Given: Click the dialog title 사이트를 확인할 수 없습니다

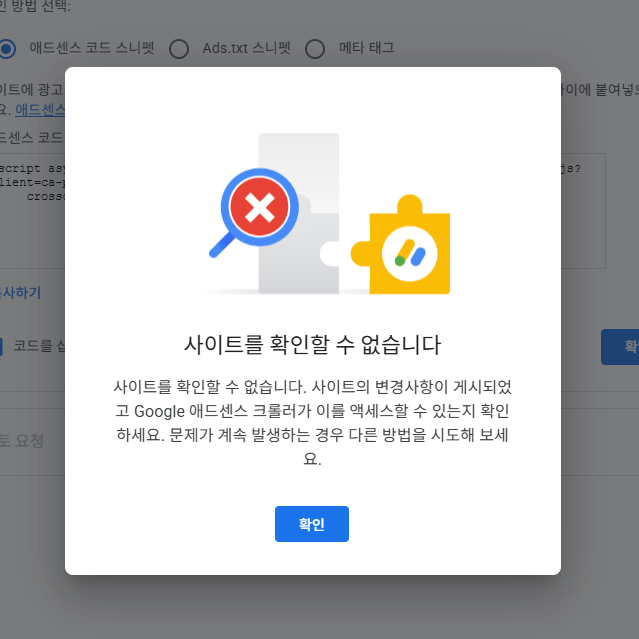Looking at the screenshot, I should 313,345.
